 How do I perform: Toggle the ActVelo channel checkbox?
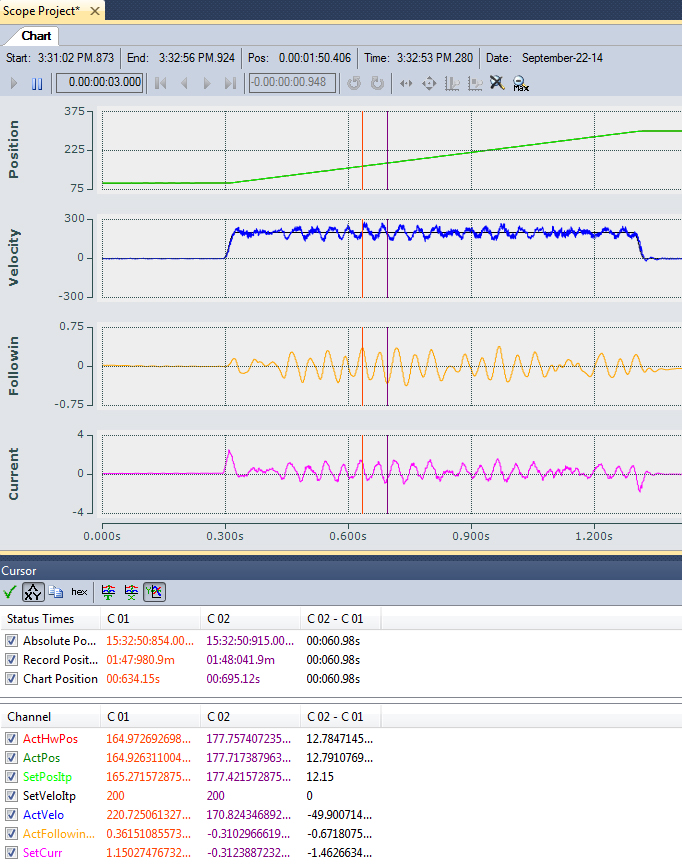(x=11, y=815)
